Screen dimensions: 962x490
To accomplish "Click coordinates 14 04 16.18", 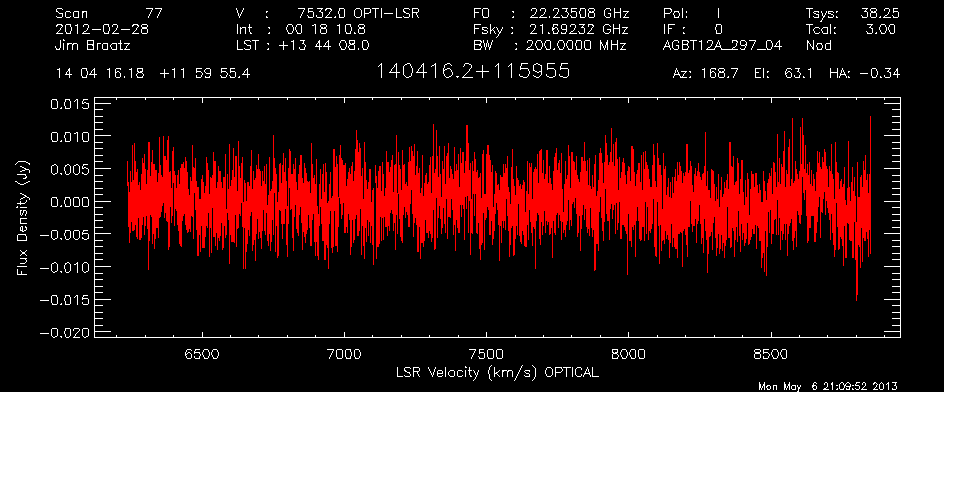I will (100, 74).
